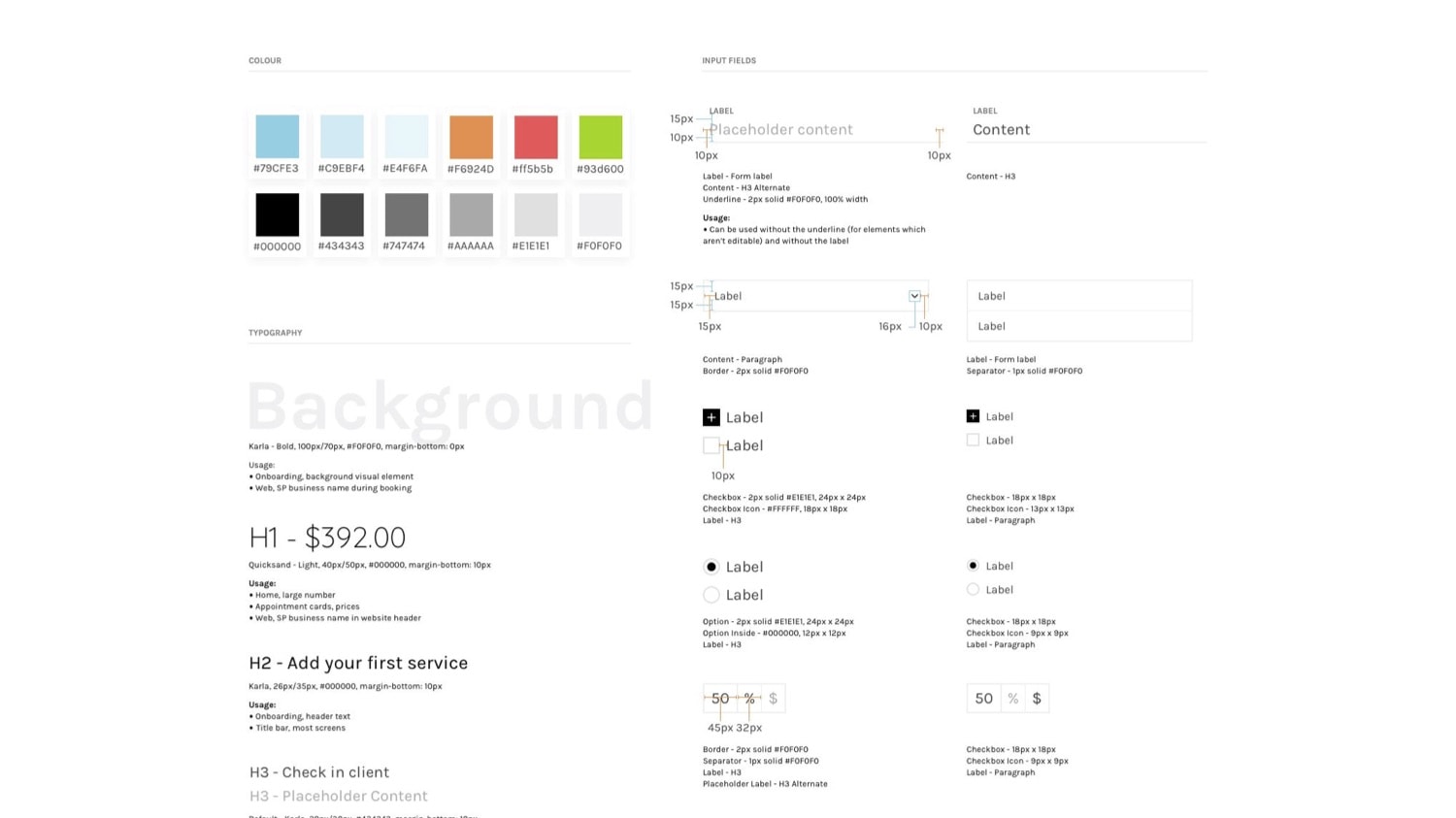Image resolution: width=1456 pixels, height=818 pixels.
Task: Click the Placeholder Label - H3 Alternate note
Action: coord(765,784)
